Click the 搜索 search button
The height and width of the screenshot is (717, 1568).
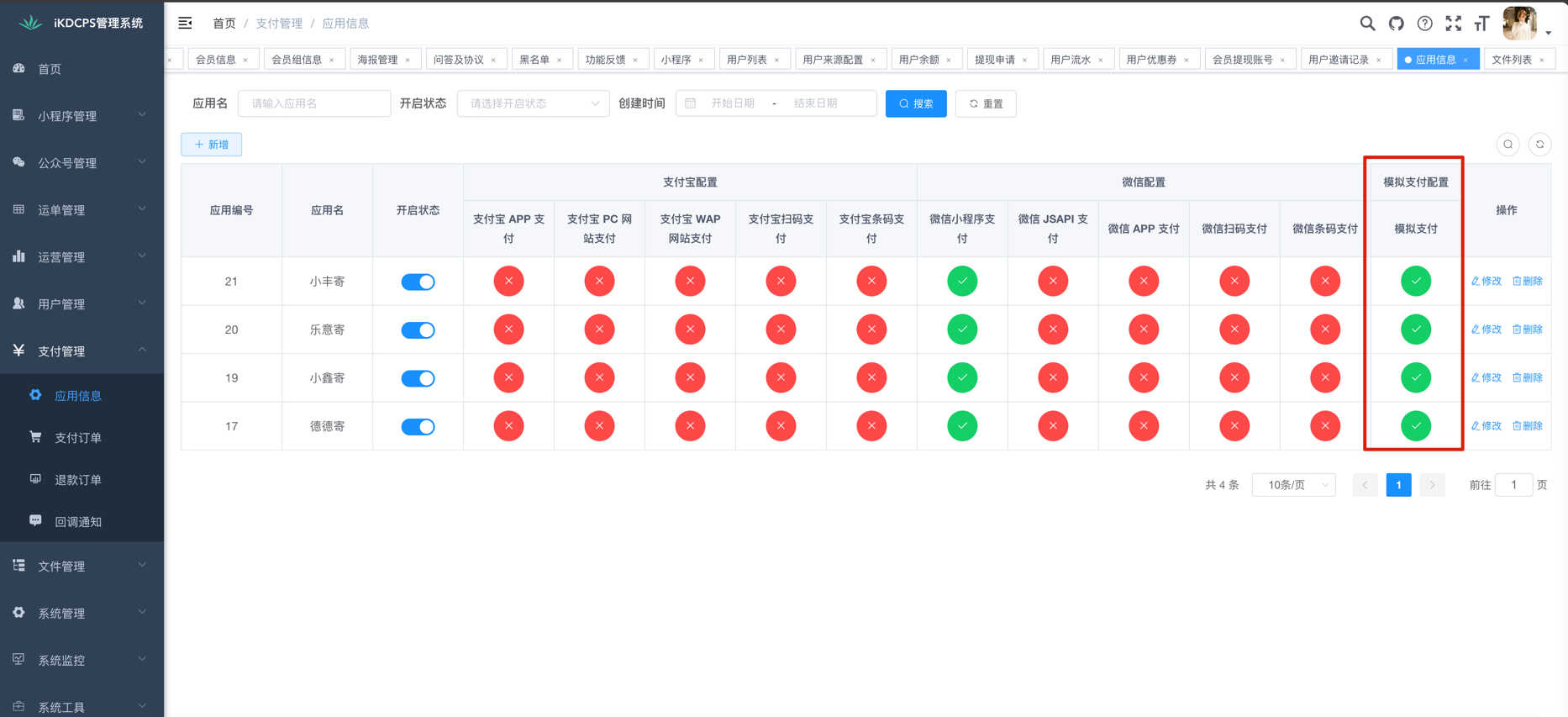[x=916, y=103]
